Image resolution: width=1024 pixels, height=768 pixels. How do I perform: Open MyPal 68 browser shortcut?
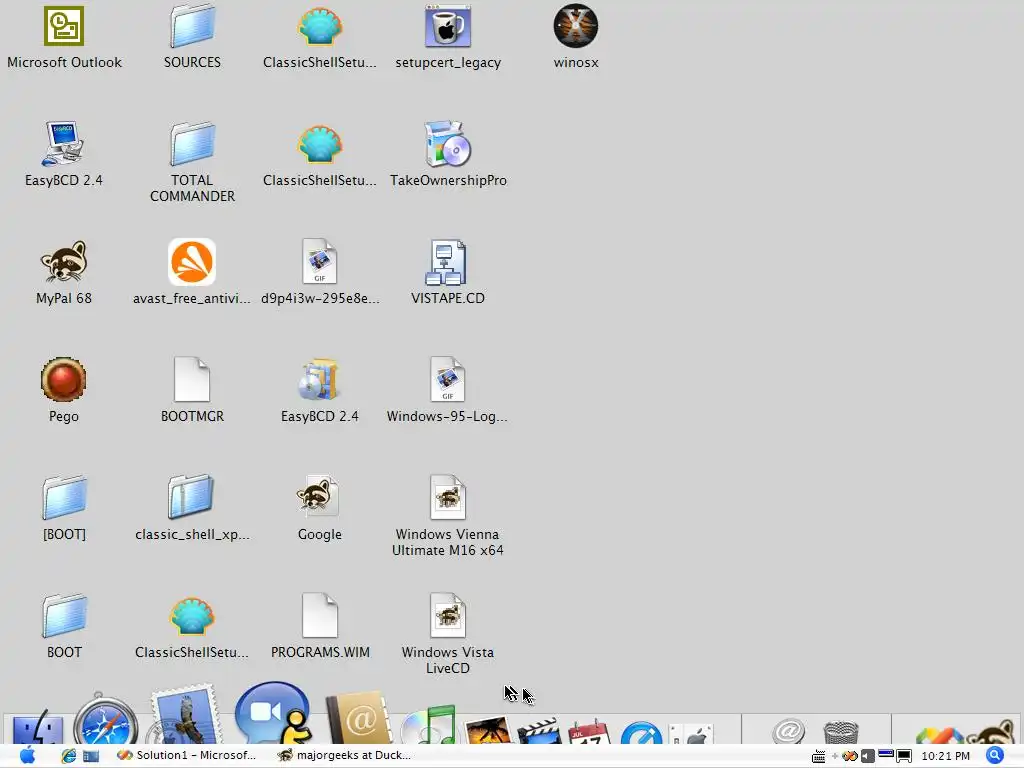tap(64, 273)
